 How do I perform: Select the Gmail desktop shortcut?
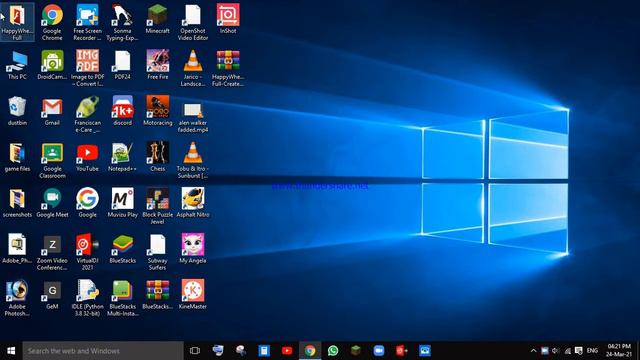[x=52, y=111]
